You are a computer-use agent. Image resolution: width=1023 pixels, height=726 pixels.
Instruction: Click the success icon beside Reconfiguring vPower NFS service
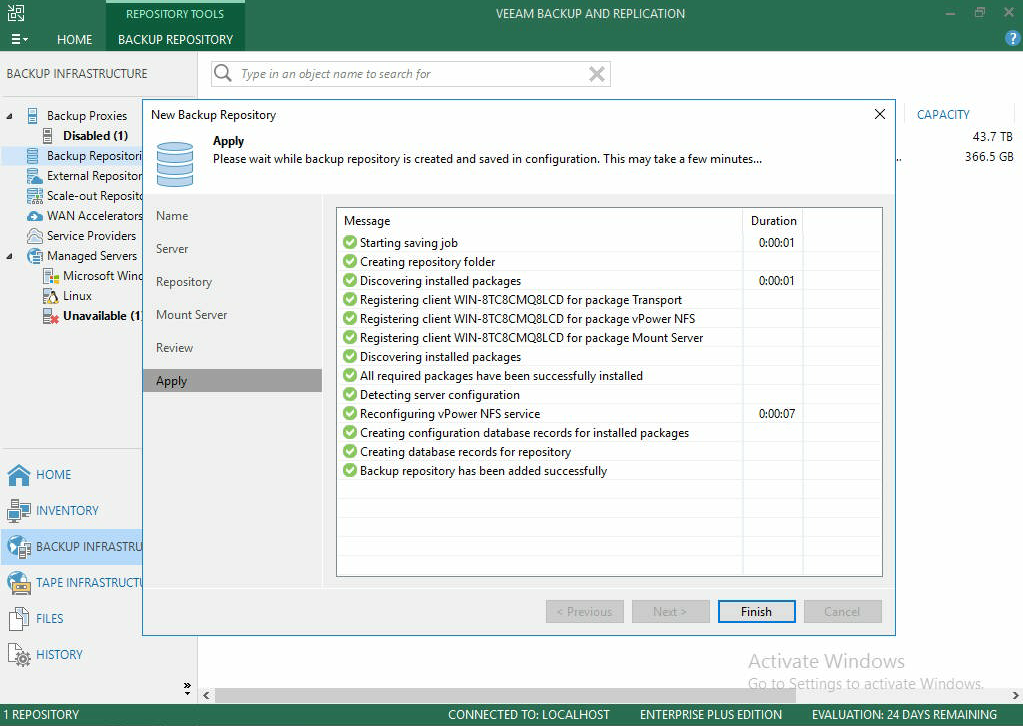click(x=350, y=414)
